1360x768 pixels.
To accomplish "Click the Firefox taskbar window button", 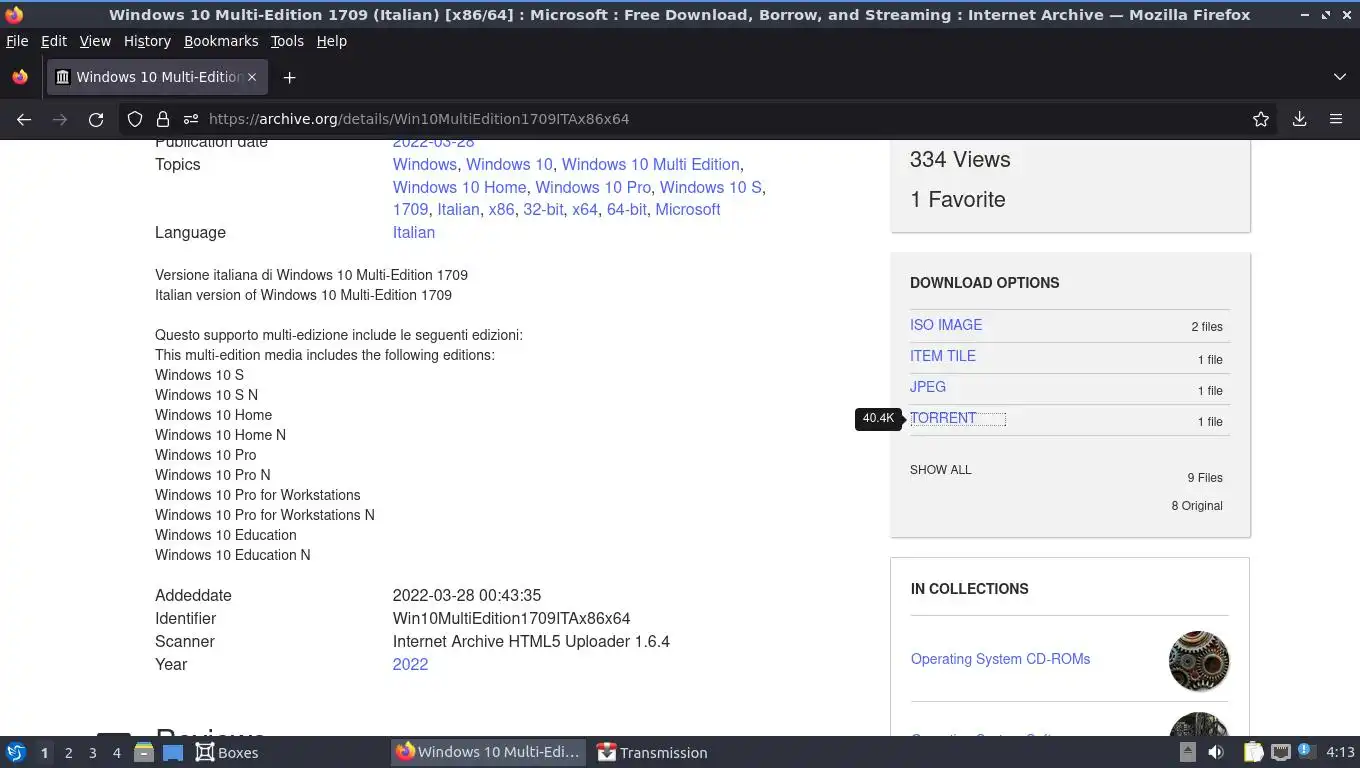I will [x=487, y=753].
